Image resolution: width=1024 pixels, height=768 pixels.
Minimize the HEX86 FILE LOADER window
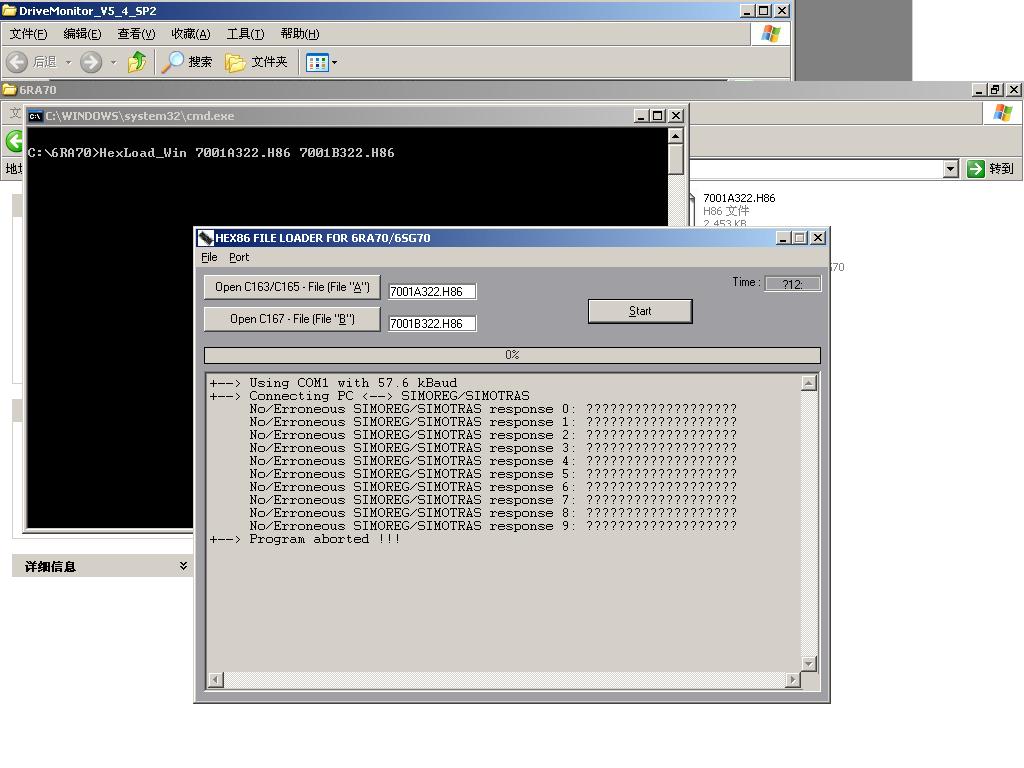782,238
